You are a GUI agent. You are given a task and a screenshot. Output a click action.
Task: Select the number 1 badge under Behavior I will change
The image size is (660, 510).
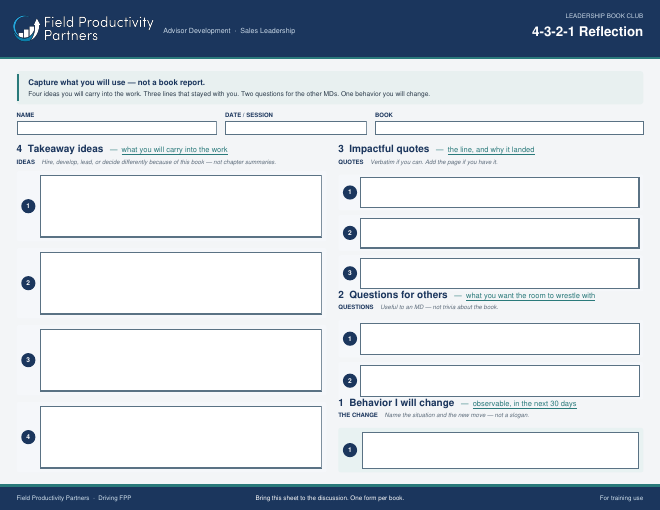[350, 450]
